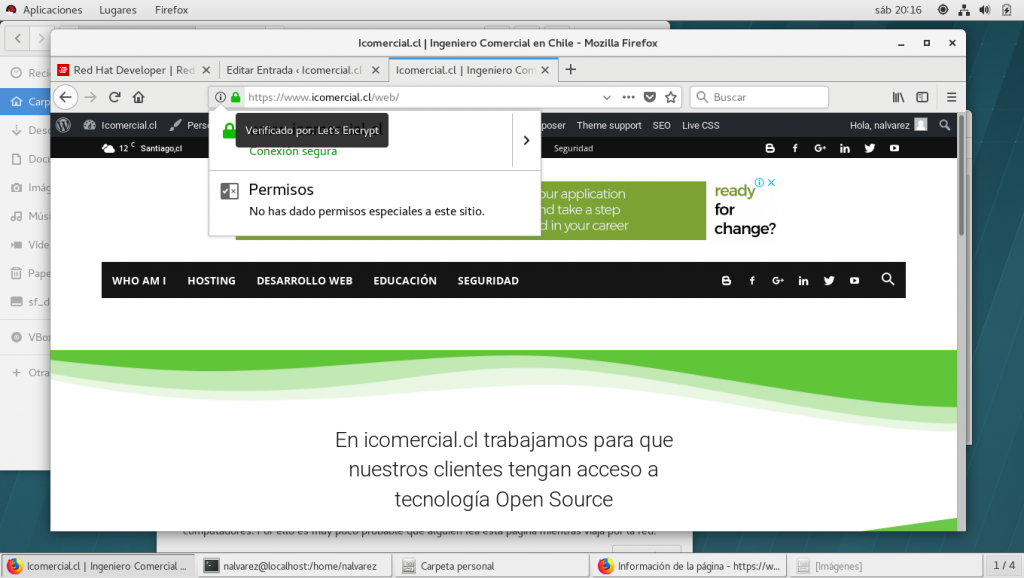The image size is (1024, 578).
Task: Click the green padlock in URL bar
Action: [x=236, y=97]
